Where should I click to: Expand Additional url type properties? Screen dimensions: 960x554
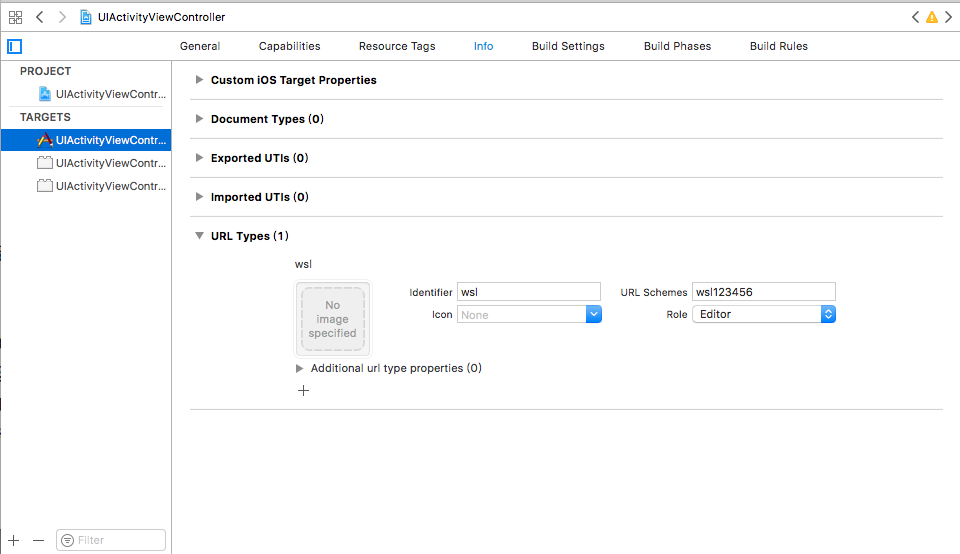point(299,369)
